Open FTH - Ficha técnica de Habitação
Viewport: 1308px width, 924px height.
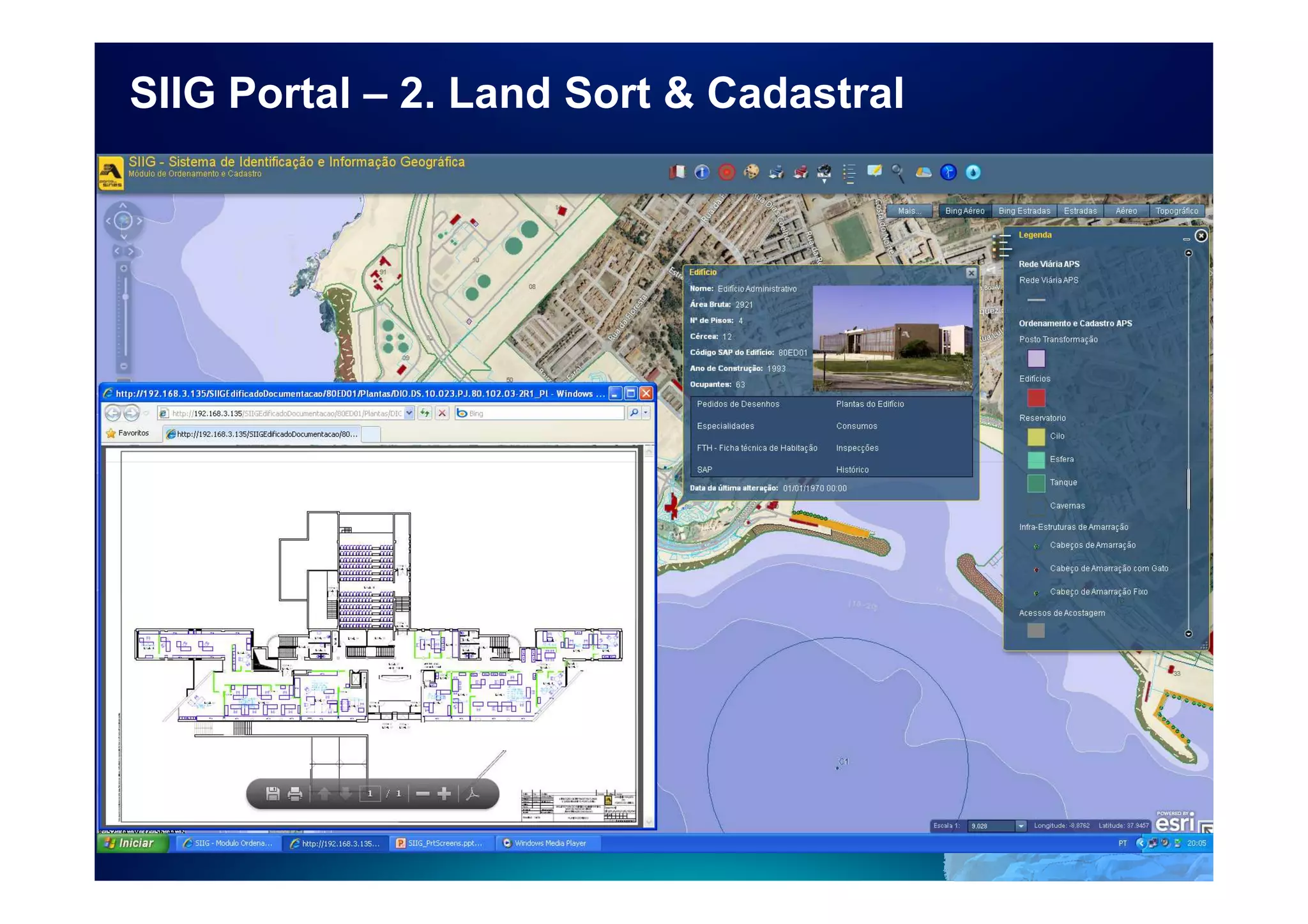[757, 448]
